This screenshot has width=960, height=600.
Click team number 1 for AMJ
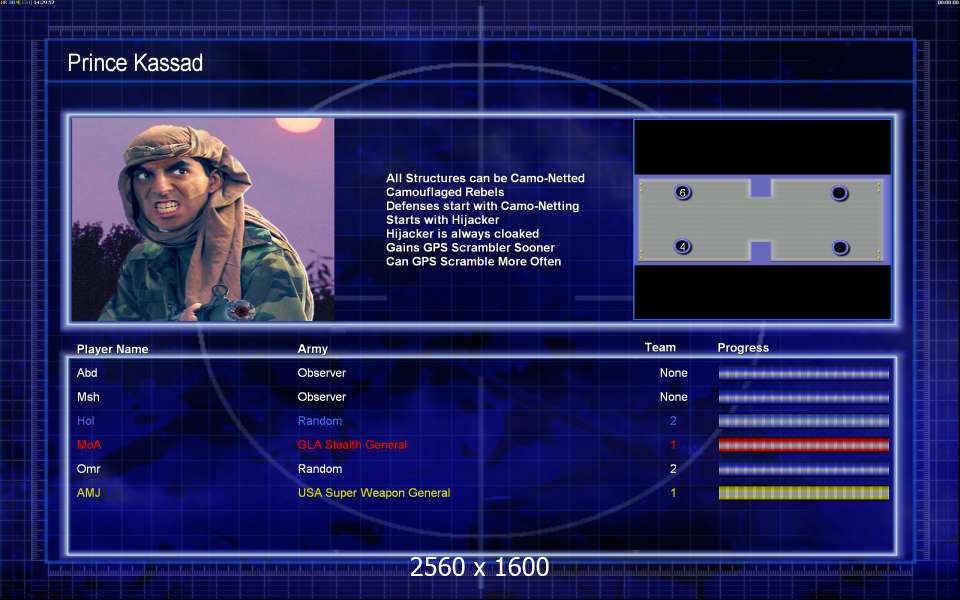(673, 493)
